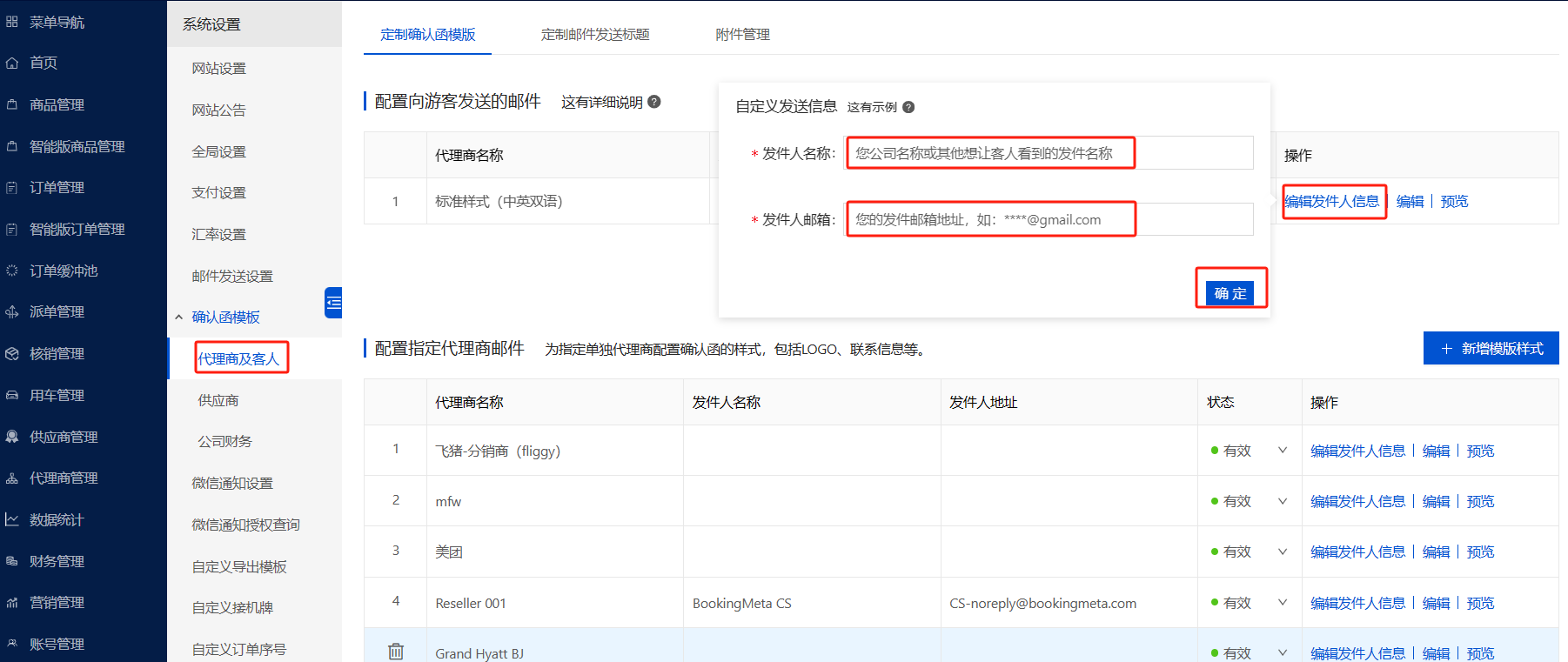
Task: Click the 首页 home icon
Action: 12,63
